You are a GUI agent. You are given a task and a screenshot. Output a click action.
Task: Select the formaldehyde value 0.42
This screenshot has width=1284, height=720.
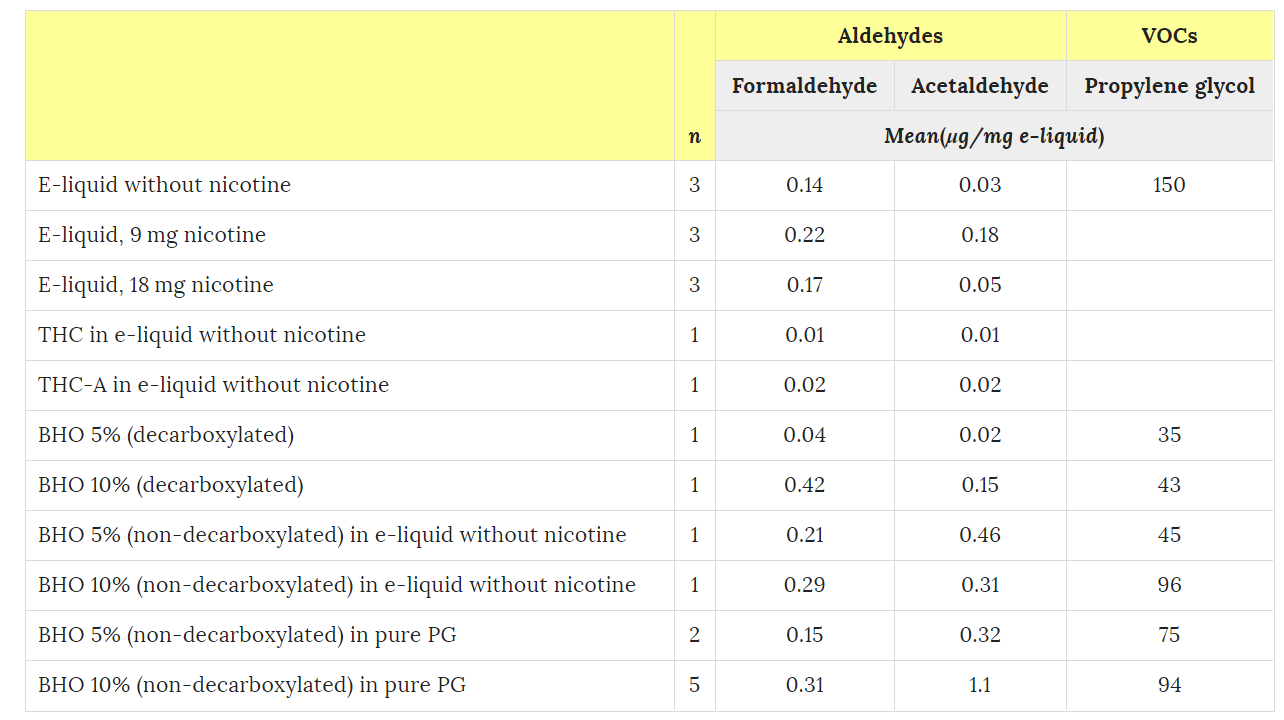click(x=805, y=485)
